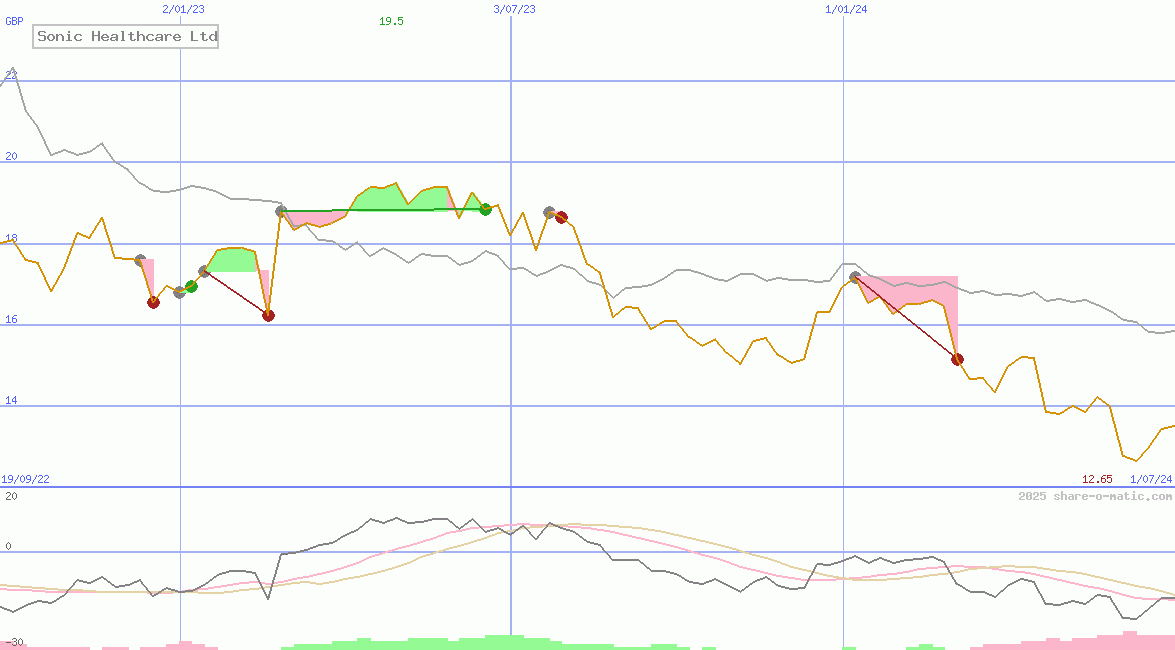This screenshot has width=1175, height=650.
Task: Click the red sell marker after the January 2024 decline
Action: point(957,360)
